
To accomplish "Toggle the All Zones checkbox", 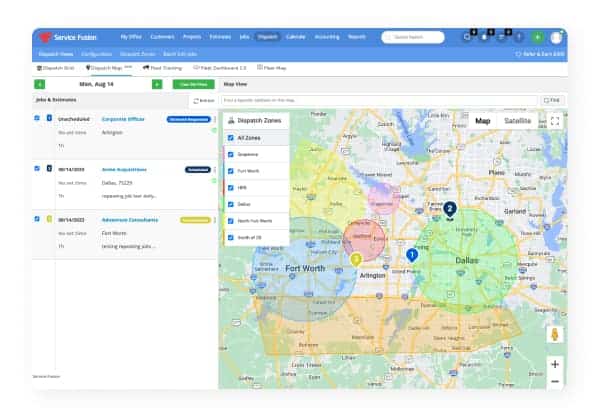I will [x=231, y=138].
